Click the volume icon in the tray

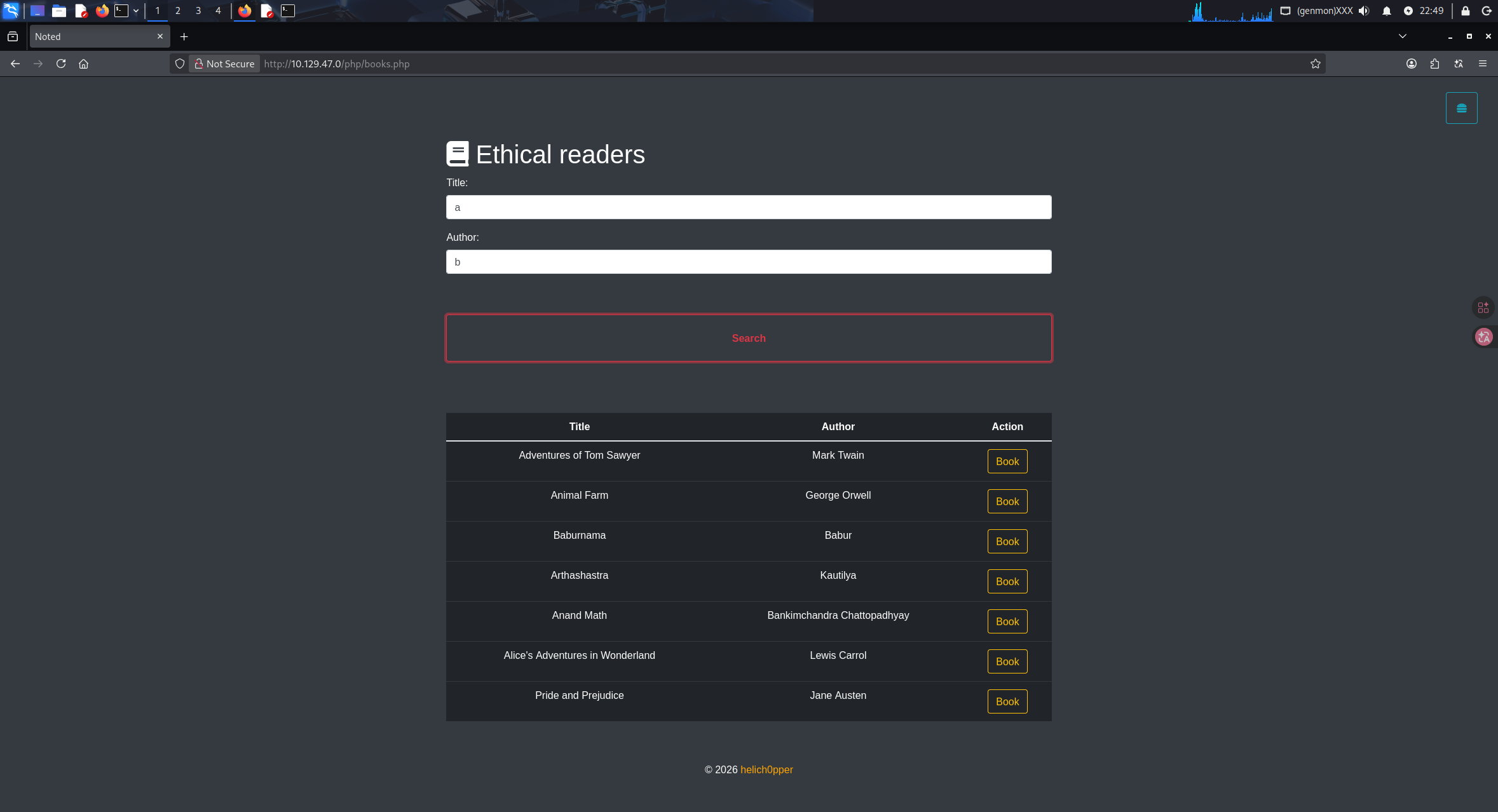(1364, 11)
